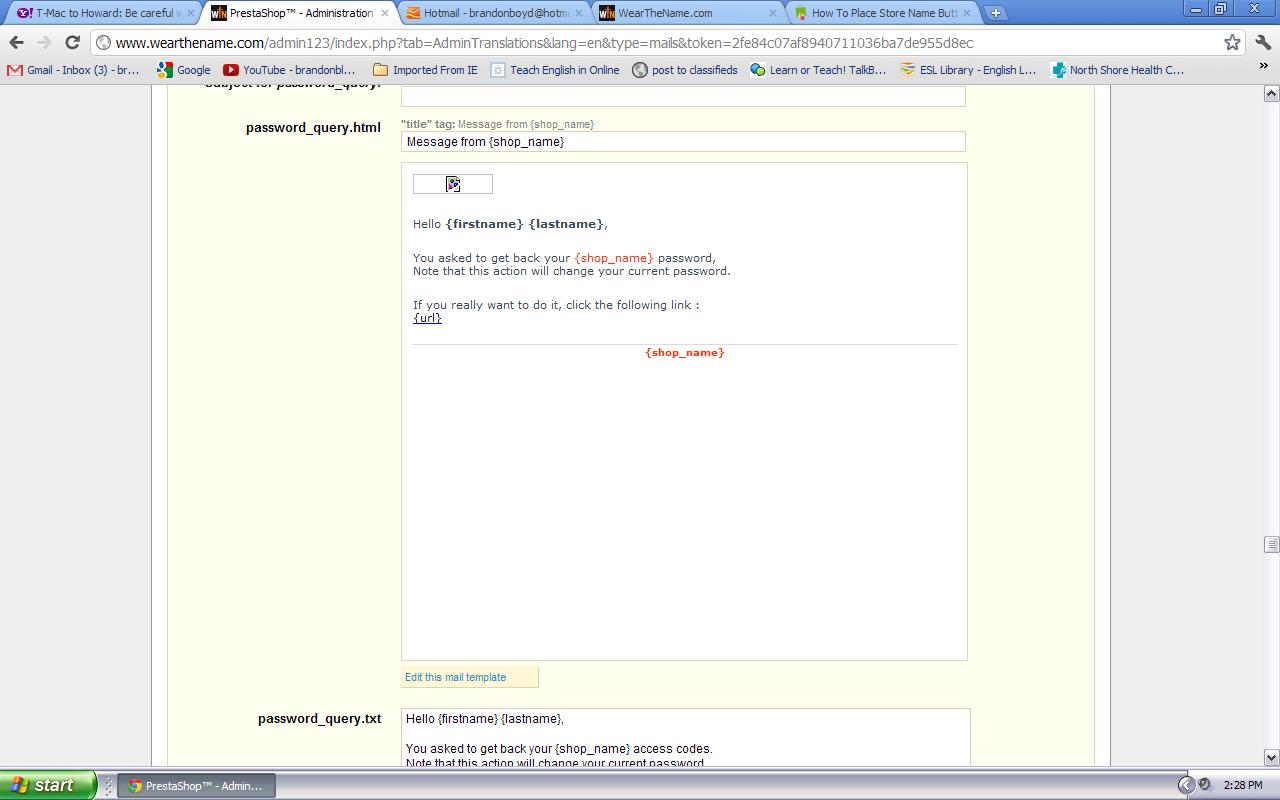This screenshot has height=800, width=1280.
Task: Click inside the password_query.txt text area
Action: [686, 738]
